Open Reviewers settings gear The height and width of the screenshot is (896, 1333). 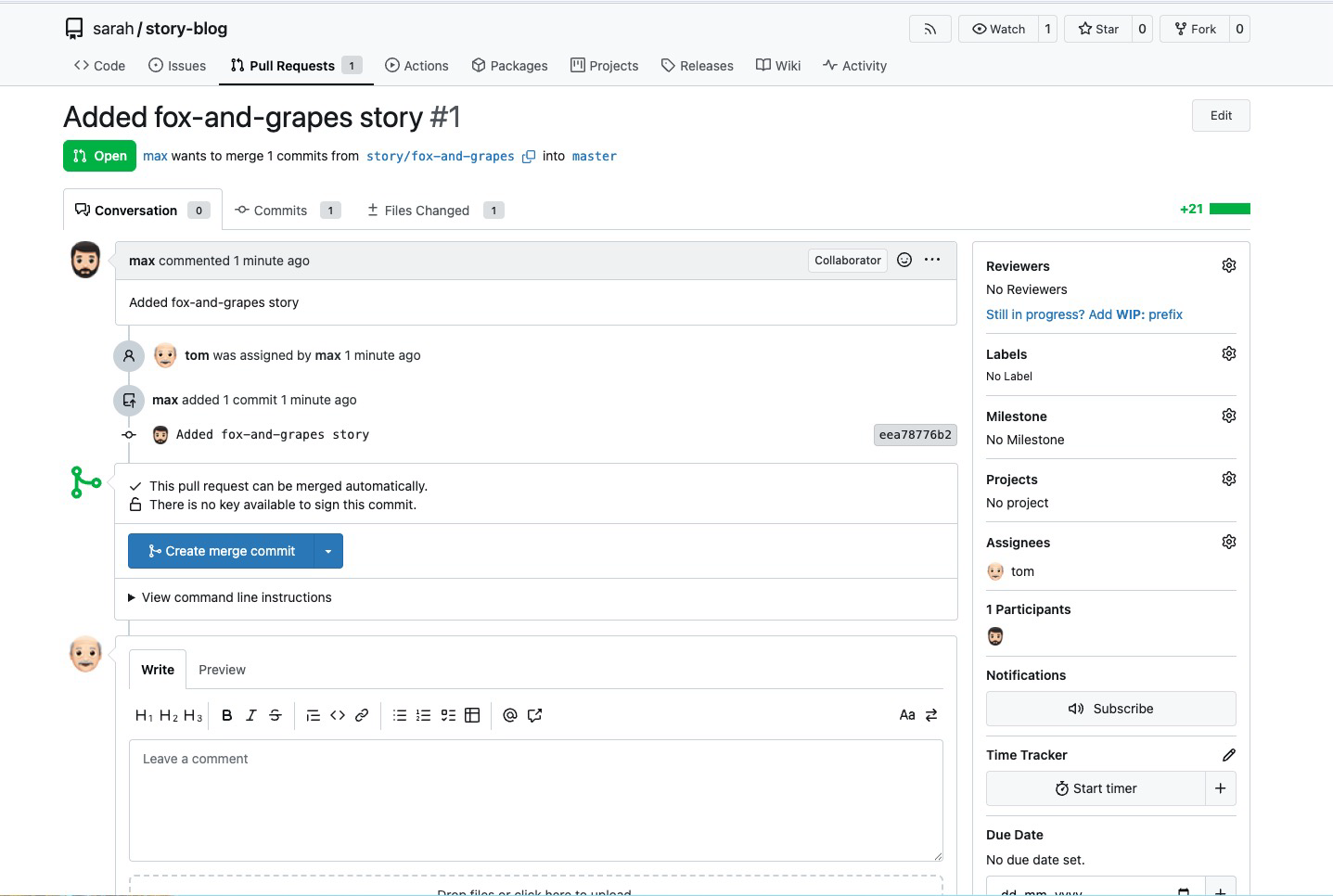click(x=1228, y=266)
